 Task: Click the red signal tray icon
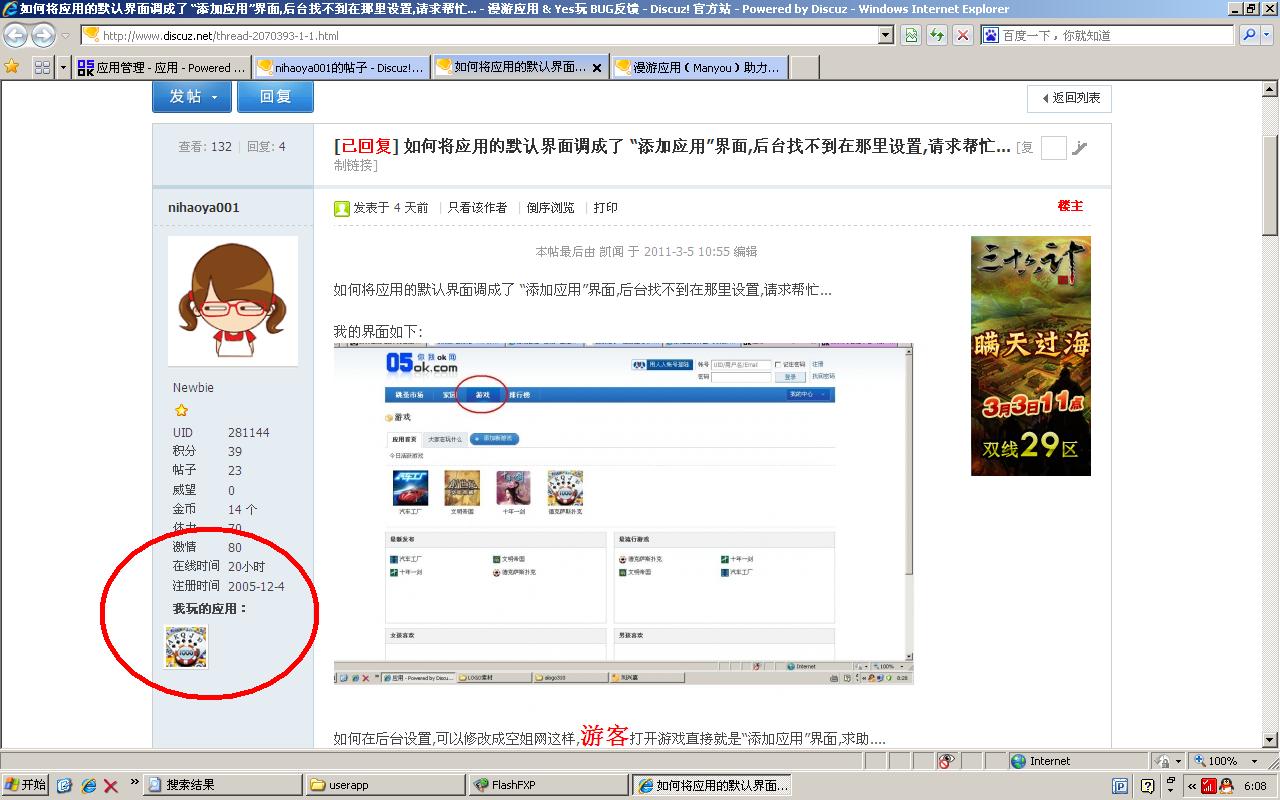tap(1209, 786)
